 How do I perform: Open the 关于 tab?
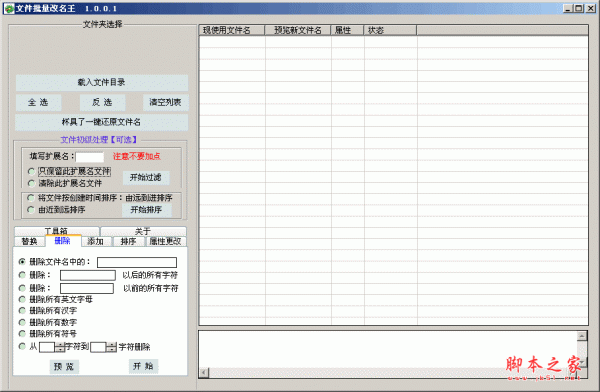(x=143, y=231)
